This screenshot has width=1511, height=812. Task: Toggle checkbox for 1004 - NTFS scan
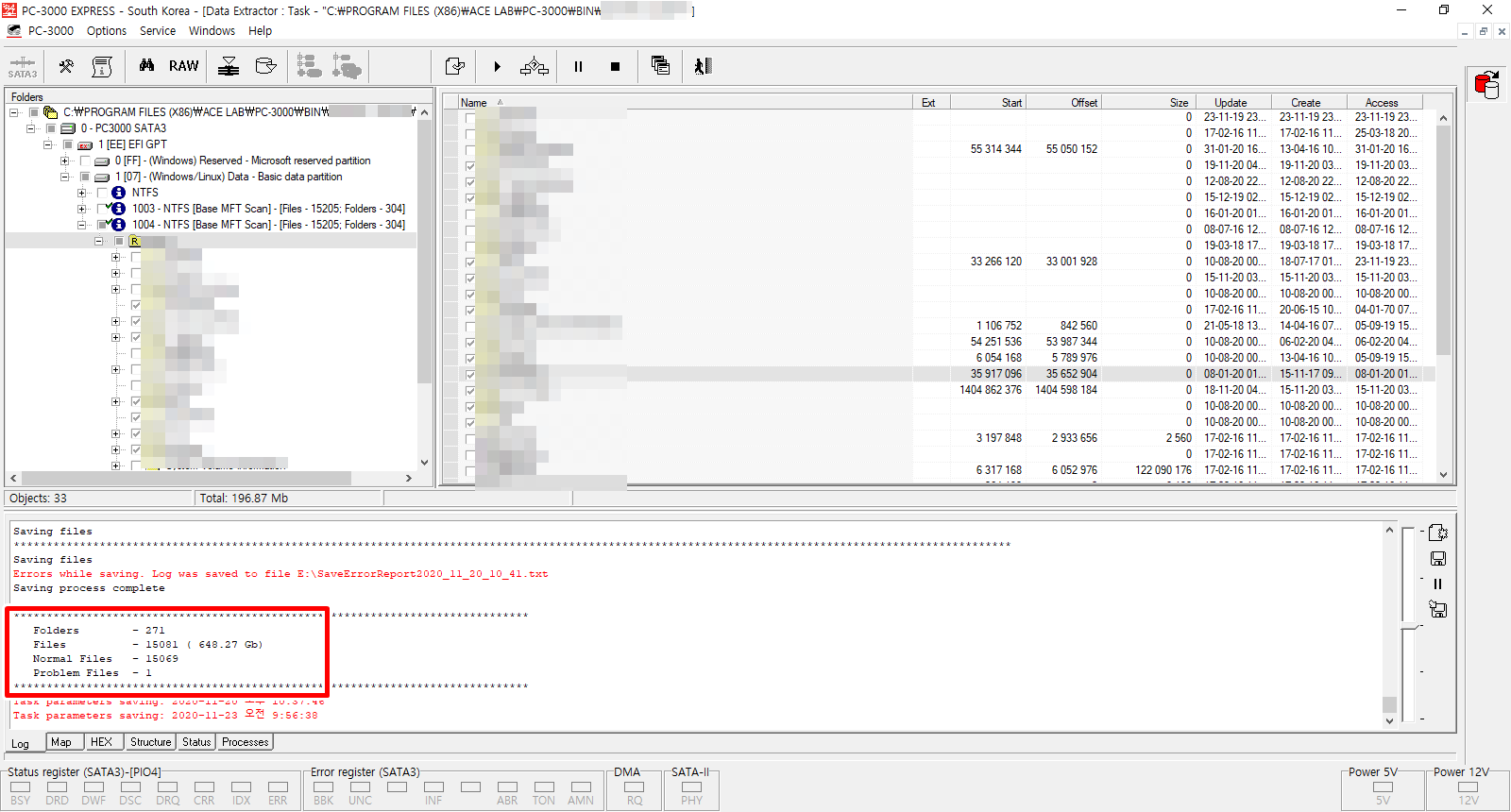pos(103,225)
